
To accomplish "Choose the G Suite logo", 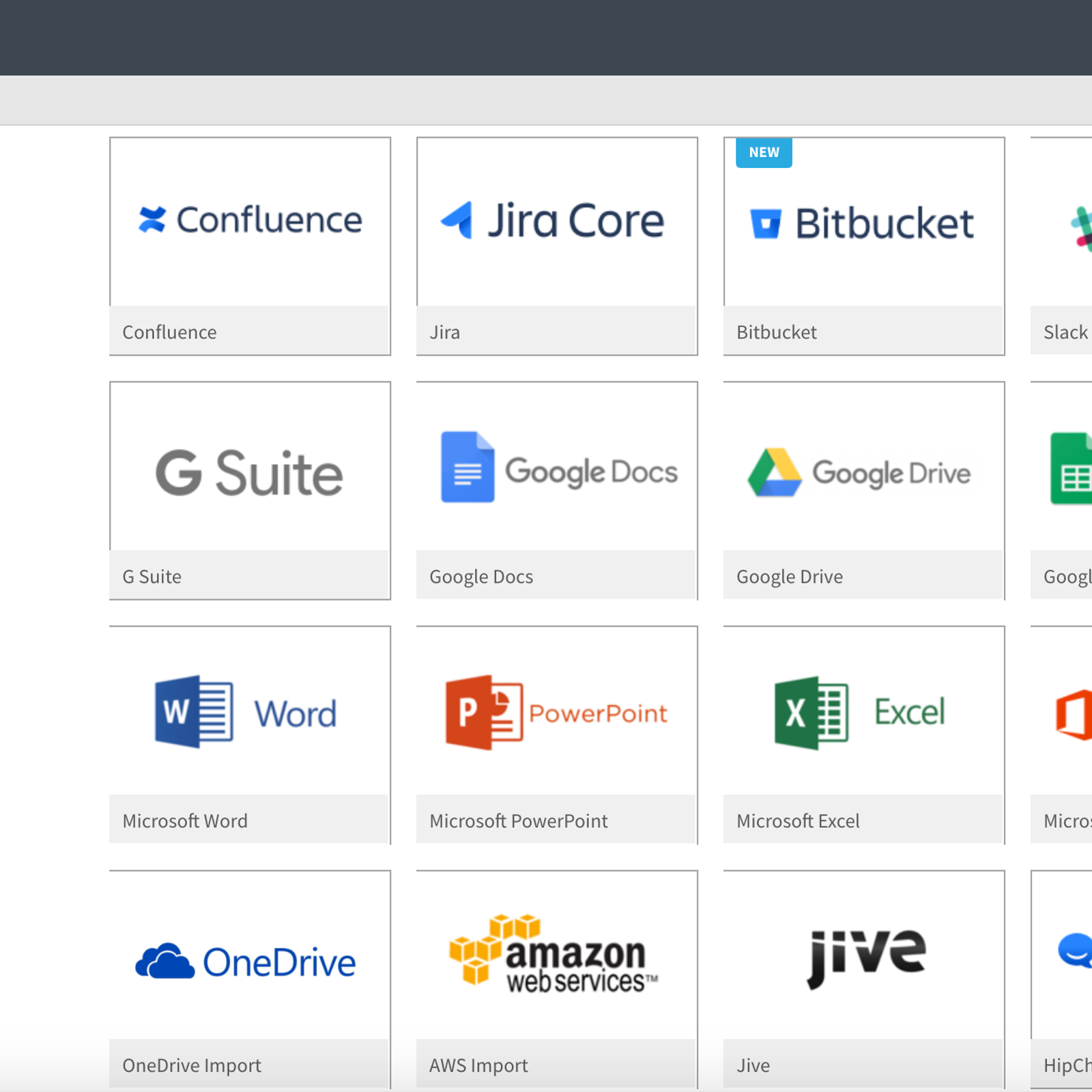I will tap(249, 472).
